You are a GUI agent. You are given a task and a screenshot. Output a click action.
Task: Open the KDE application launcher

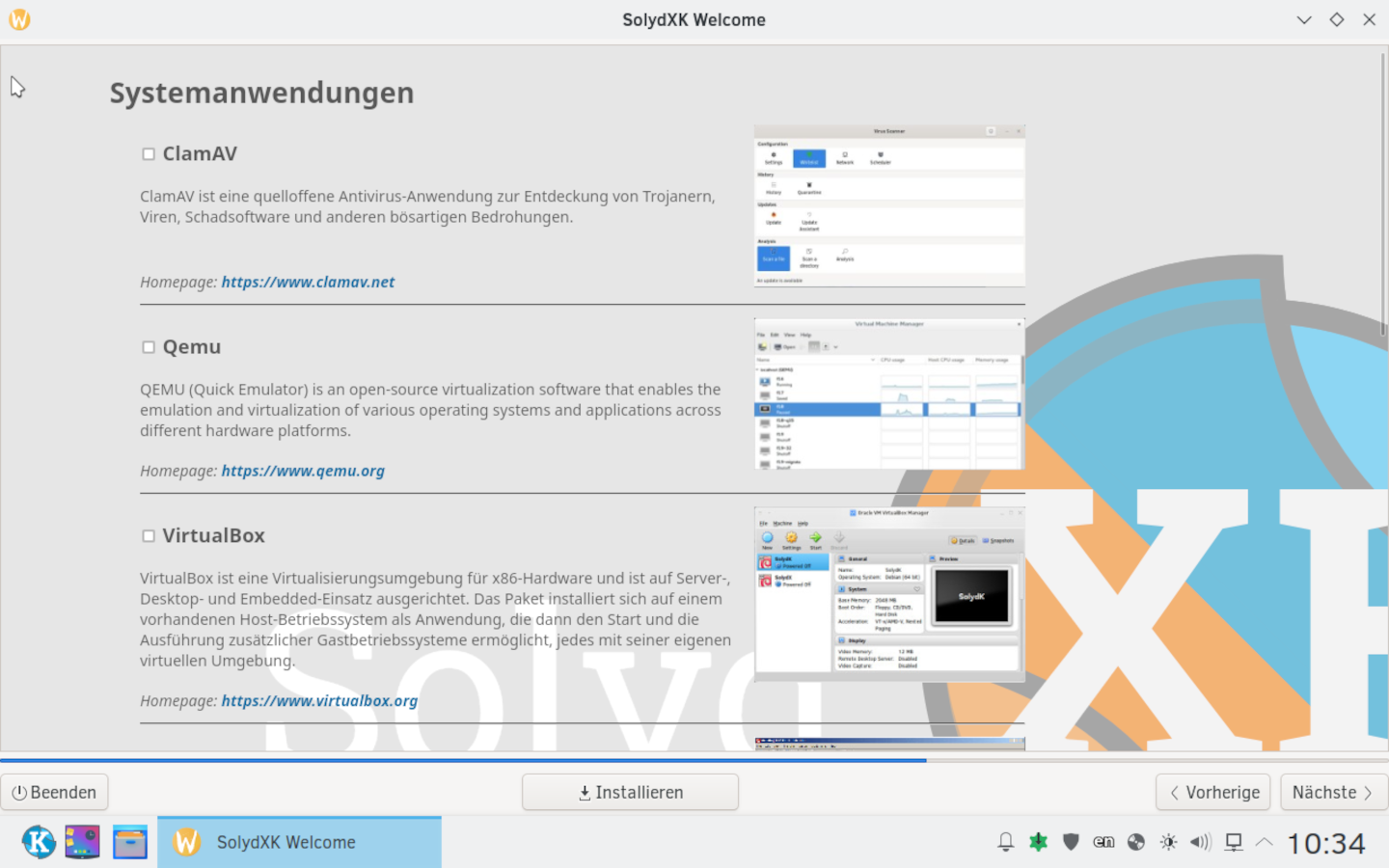click(39, 842)
